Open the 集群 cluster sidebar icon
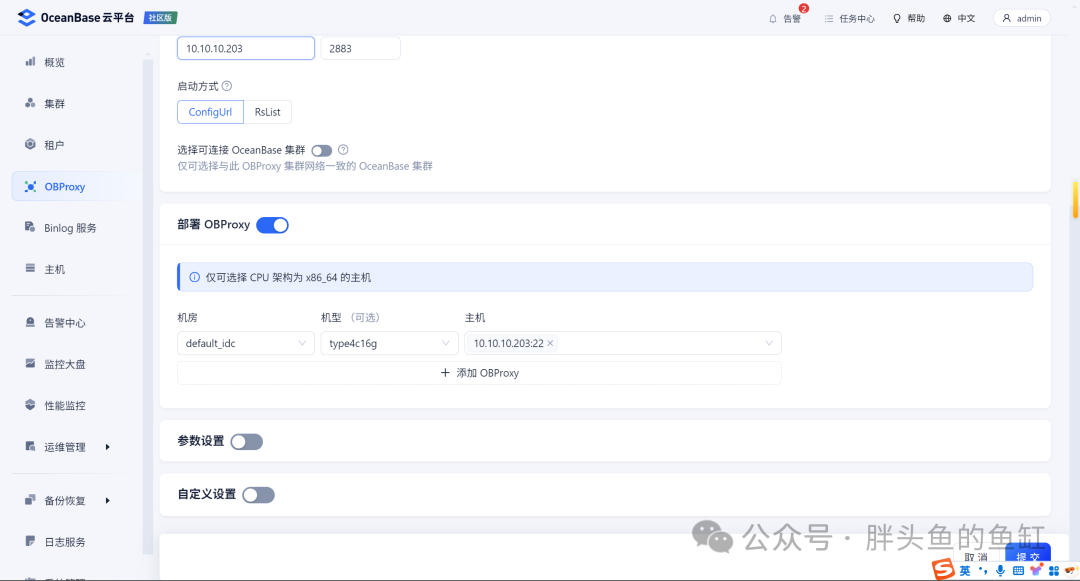The image size is (1080, 581). click(30, 103)
